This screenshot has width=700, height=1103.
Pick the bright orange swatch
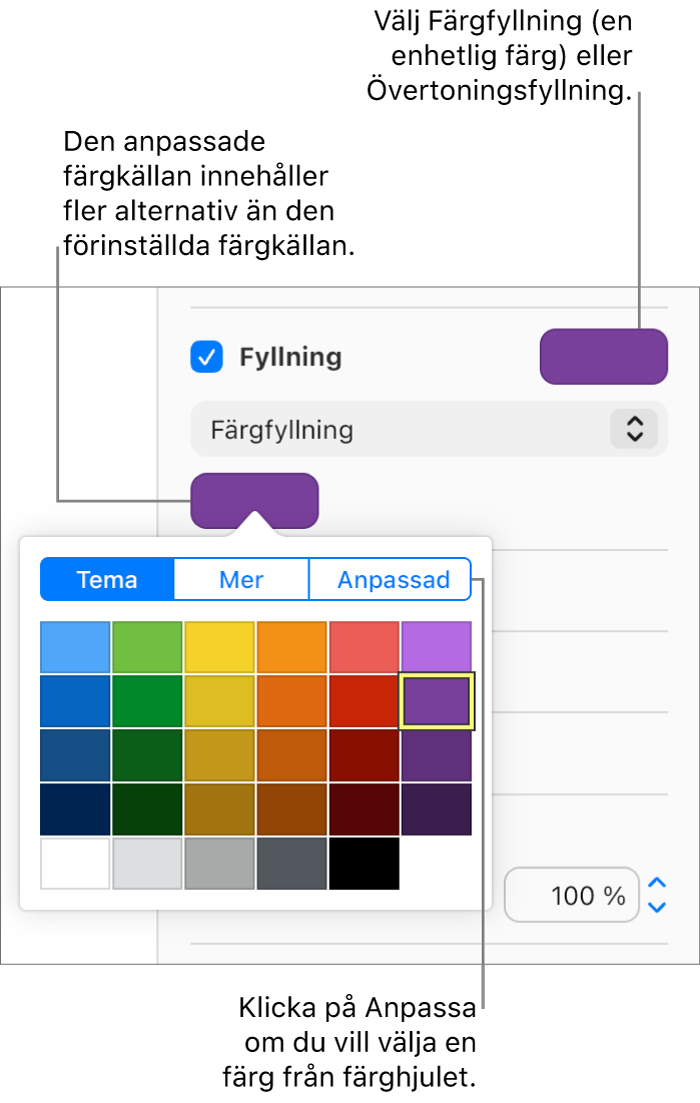(292, 647)
